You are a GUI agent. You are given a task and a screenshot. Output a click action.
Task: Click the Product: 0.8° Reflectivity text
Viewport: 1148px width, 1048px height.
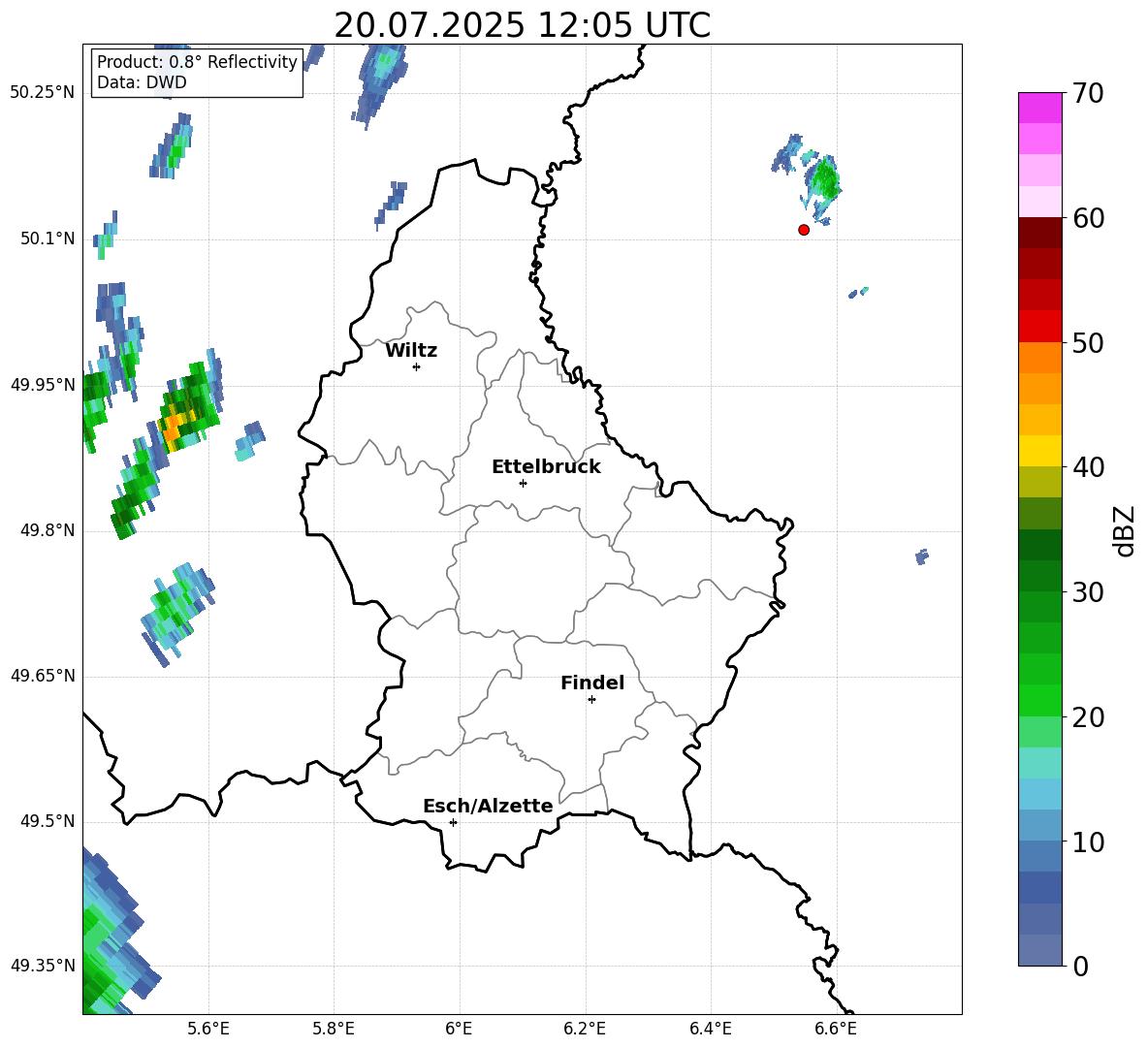(197, 61)
